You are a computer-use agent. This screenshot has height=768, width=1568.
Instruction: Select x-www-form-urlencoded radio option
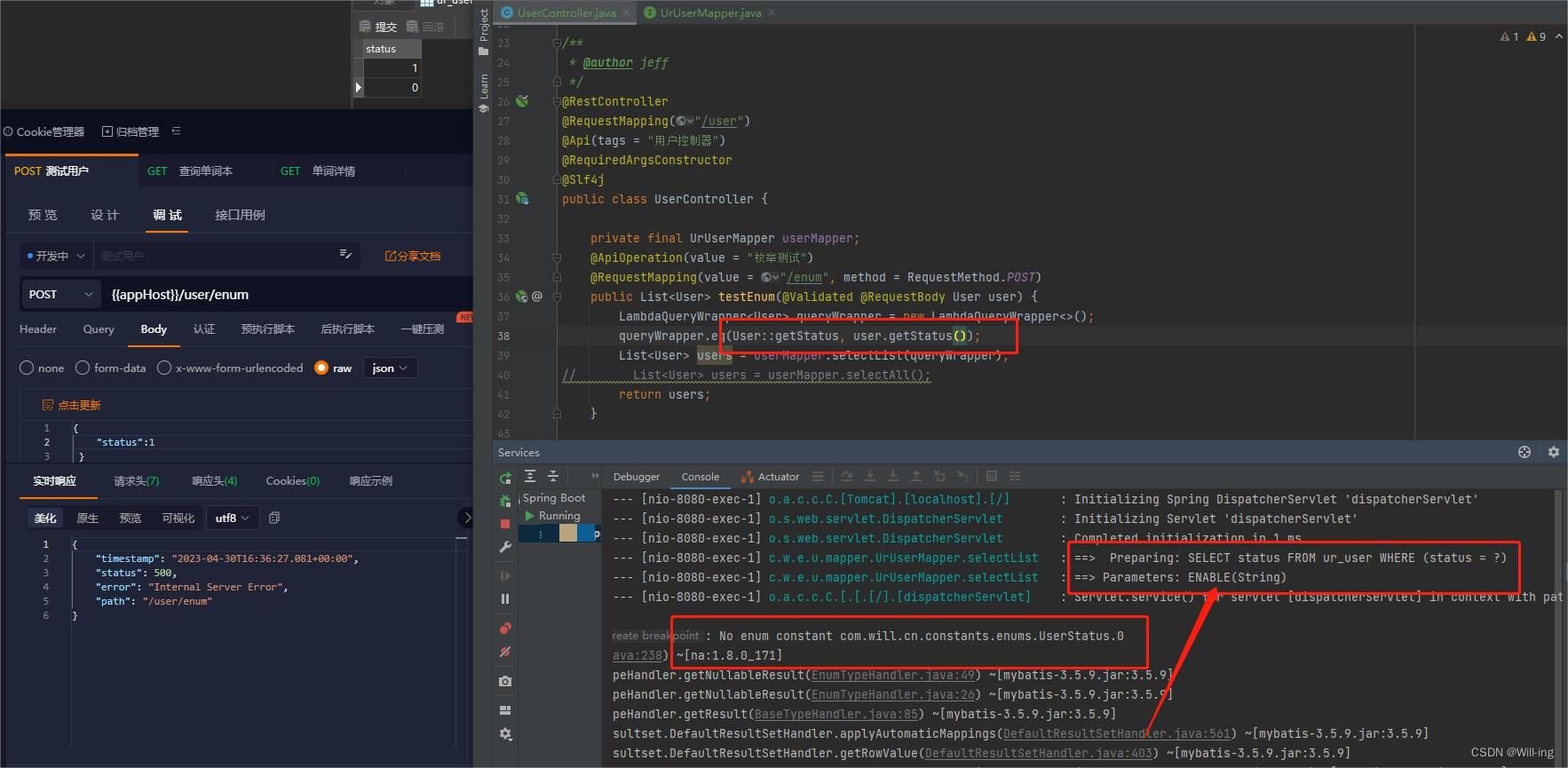[164, 368]
